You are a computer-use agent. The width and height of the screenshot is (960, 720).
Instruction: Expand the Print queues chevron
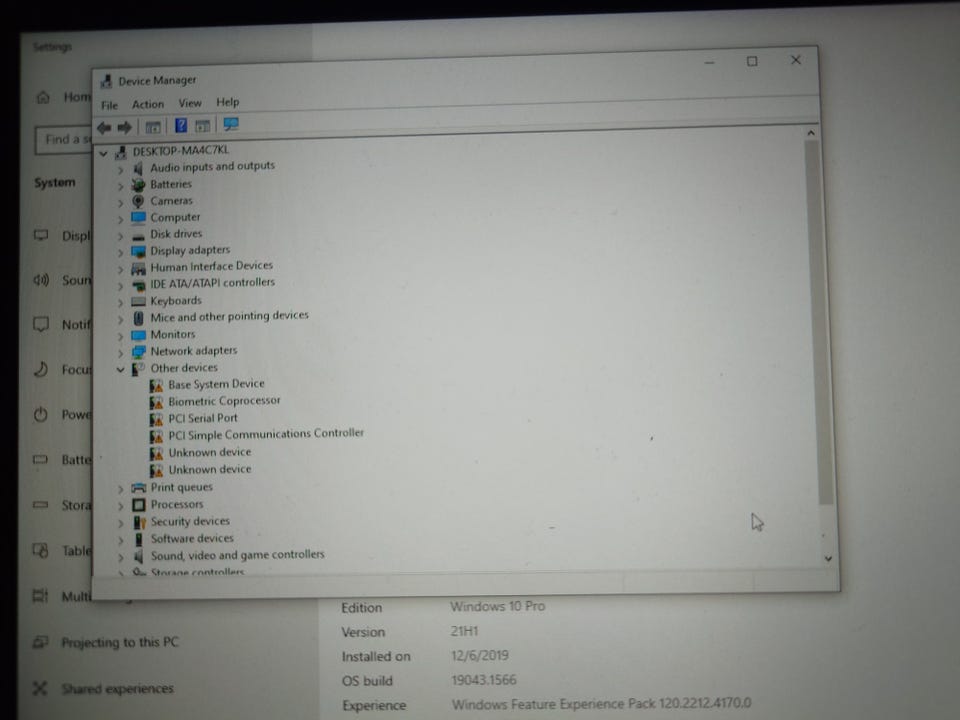point(120,489)
